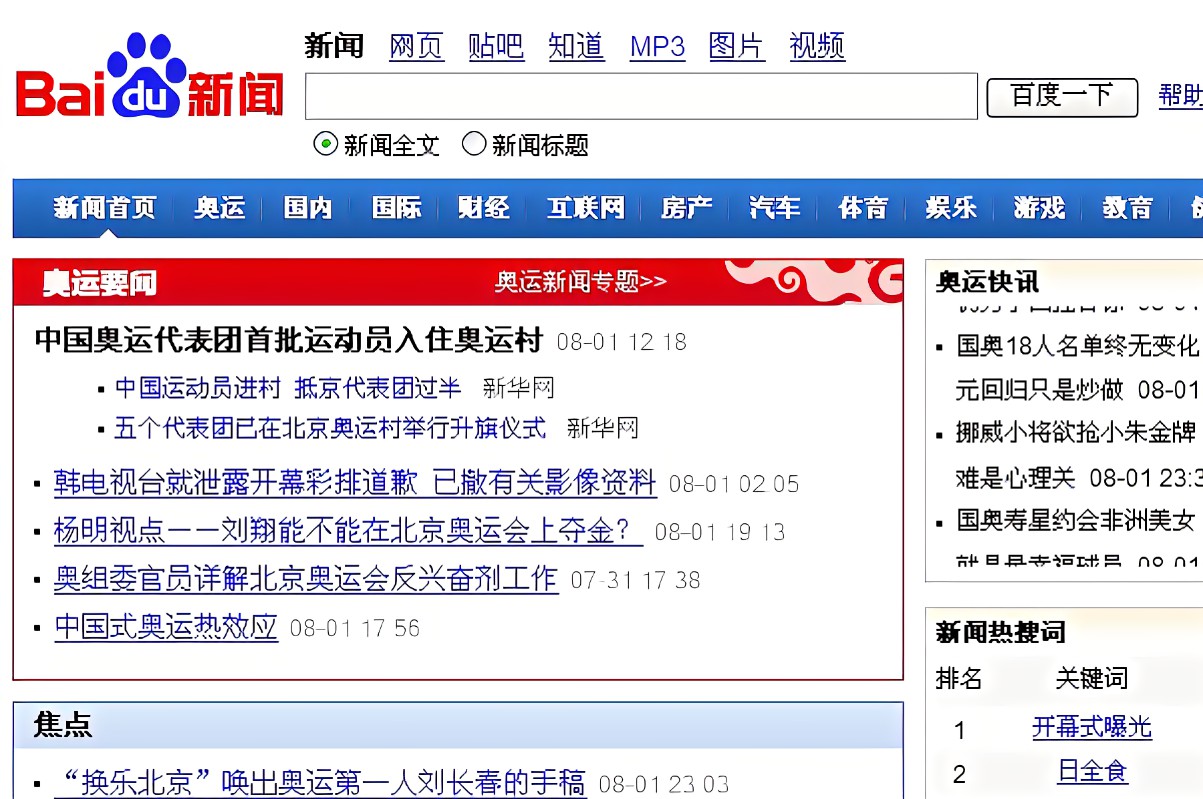Viewport: 1203px width, 799px height.
Task: Switch to the 互联网 tab
Action: pos(585,208)
